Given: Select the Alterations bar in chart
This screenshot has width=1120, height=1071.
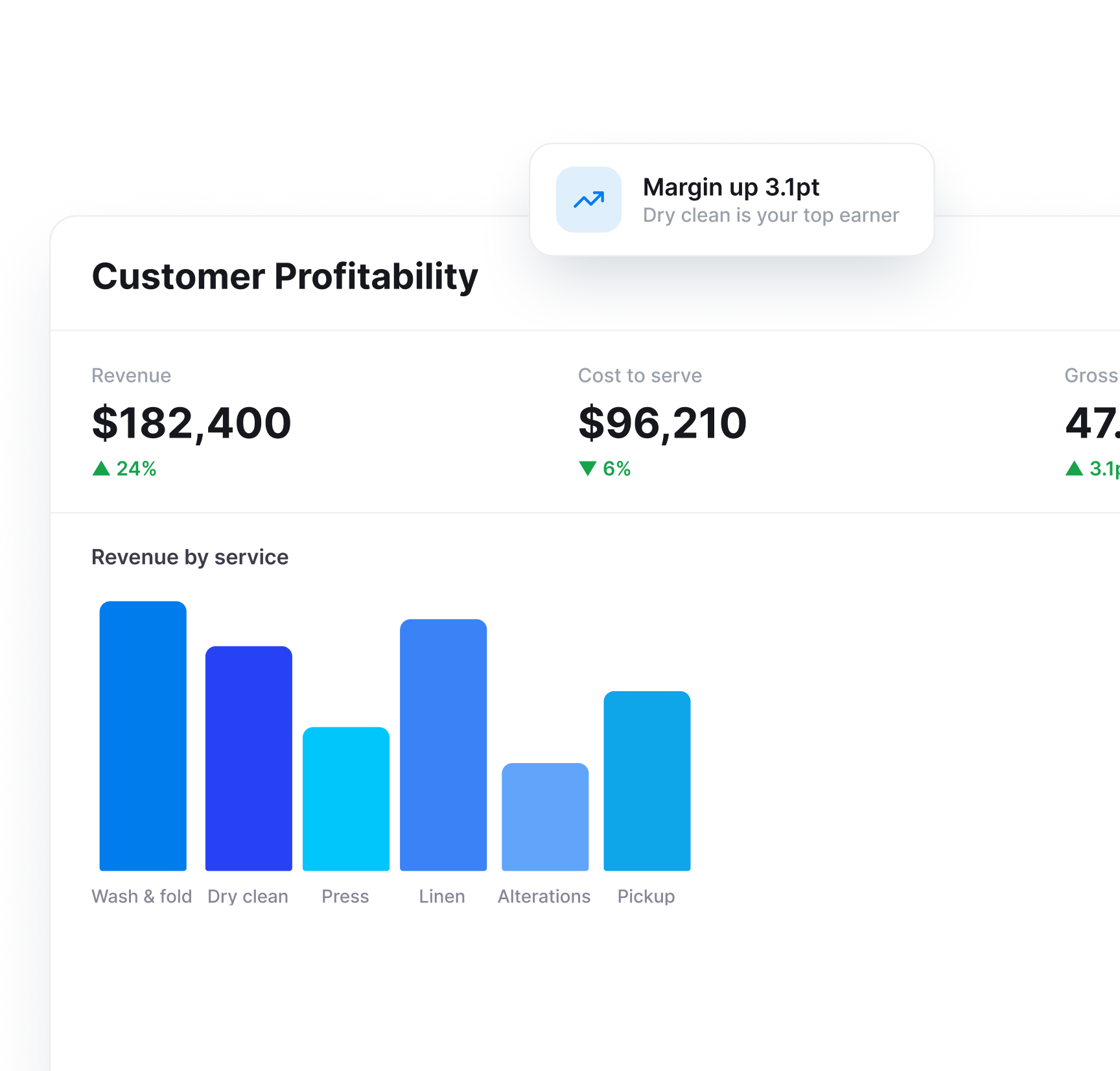Looking at the screenshot, I should [x=545, y=817].
